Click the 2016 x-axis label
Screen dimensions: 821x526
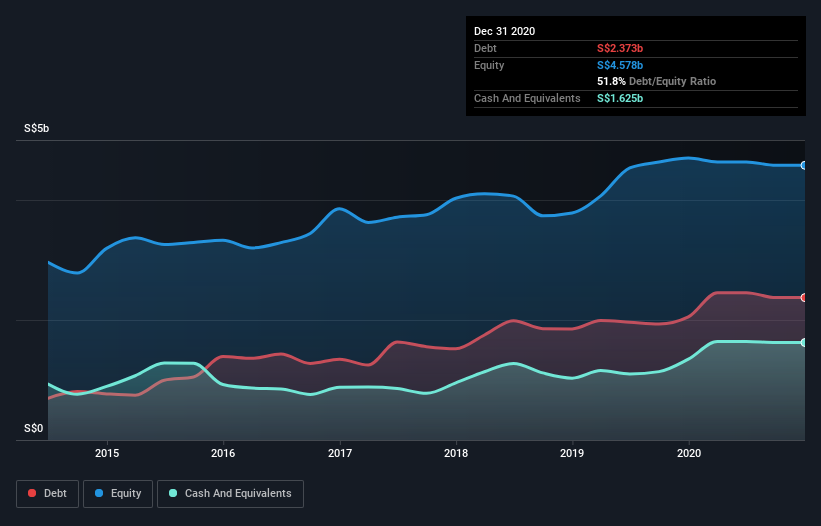tap(223, 453)
